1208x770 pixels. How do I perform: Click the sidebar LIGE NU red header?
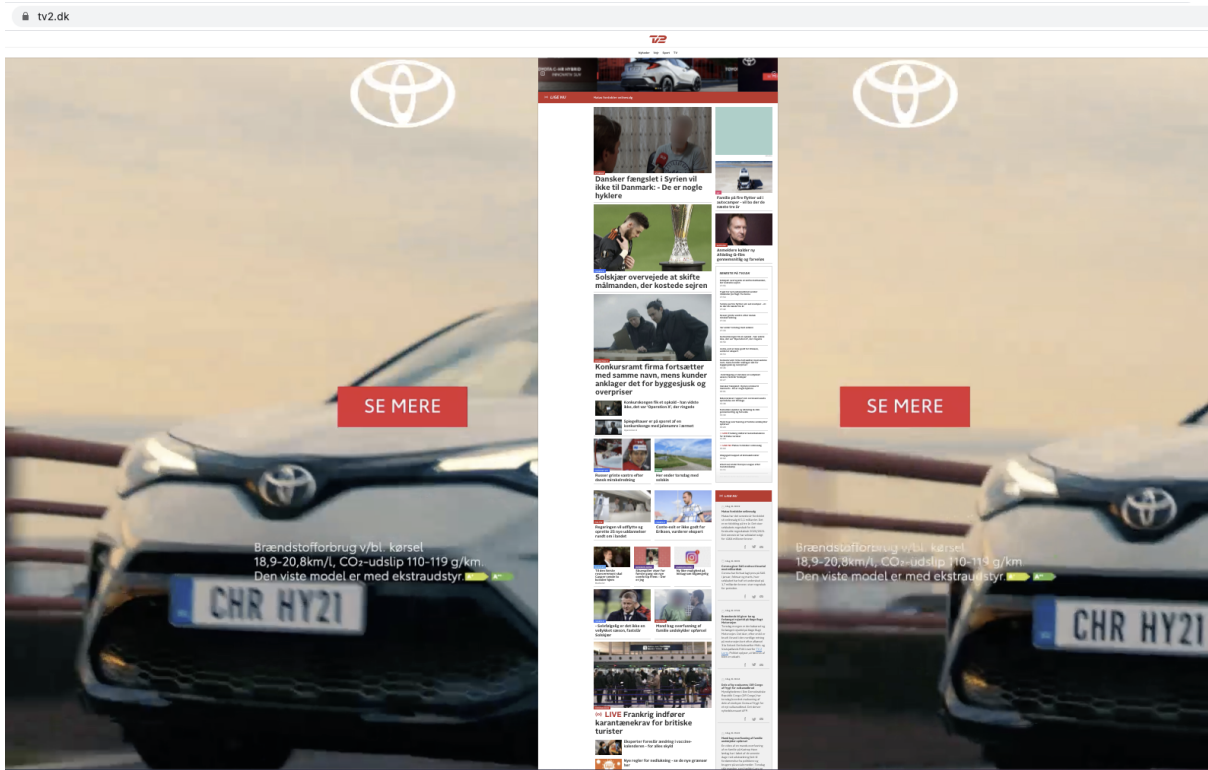point(743,495)
